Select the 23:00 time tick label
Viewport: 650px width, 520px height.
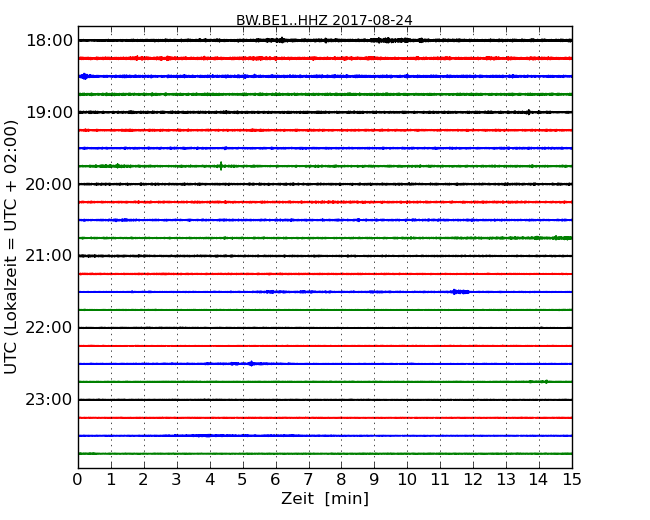[x=49, y=400]
